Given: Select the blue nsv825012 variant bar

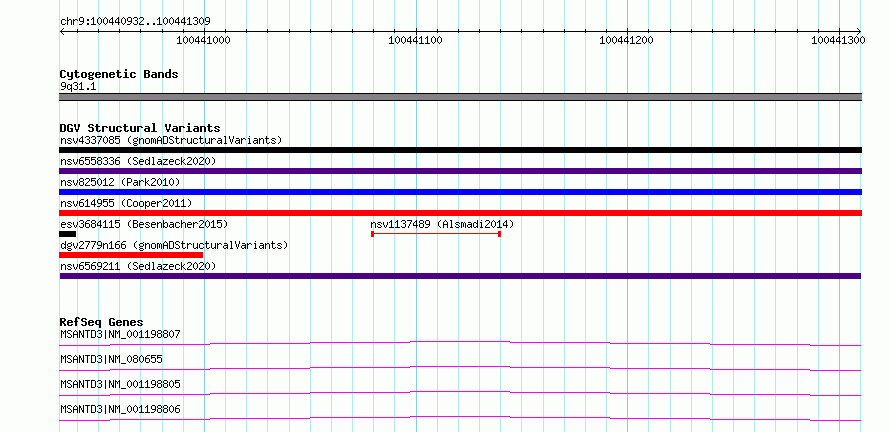Looking at the screenshot, I should pyautogui.click(x=460, y=192).
